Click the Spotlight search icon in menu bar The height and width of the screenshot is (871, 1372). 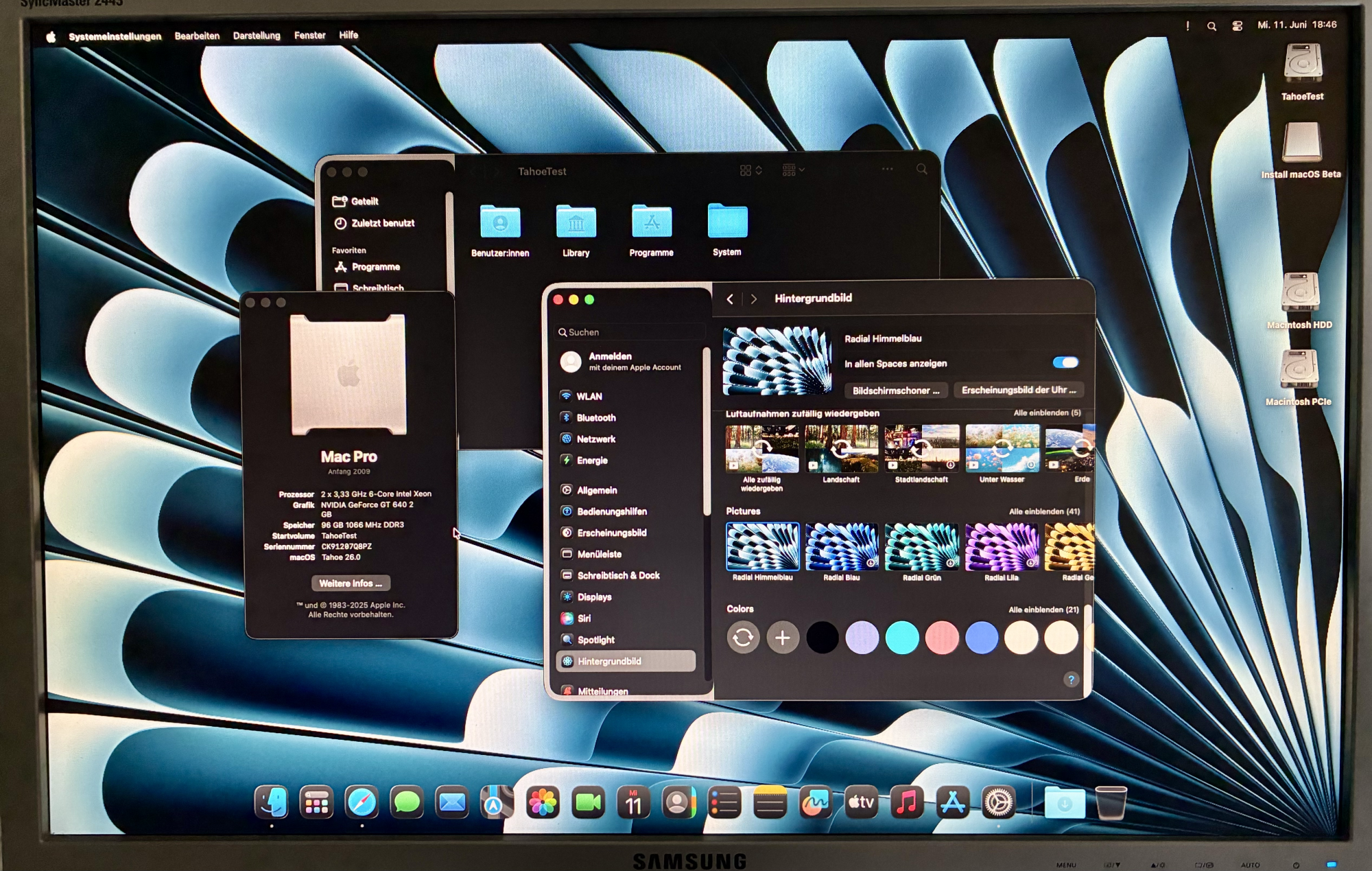tap(1211, 26)
